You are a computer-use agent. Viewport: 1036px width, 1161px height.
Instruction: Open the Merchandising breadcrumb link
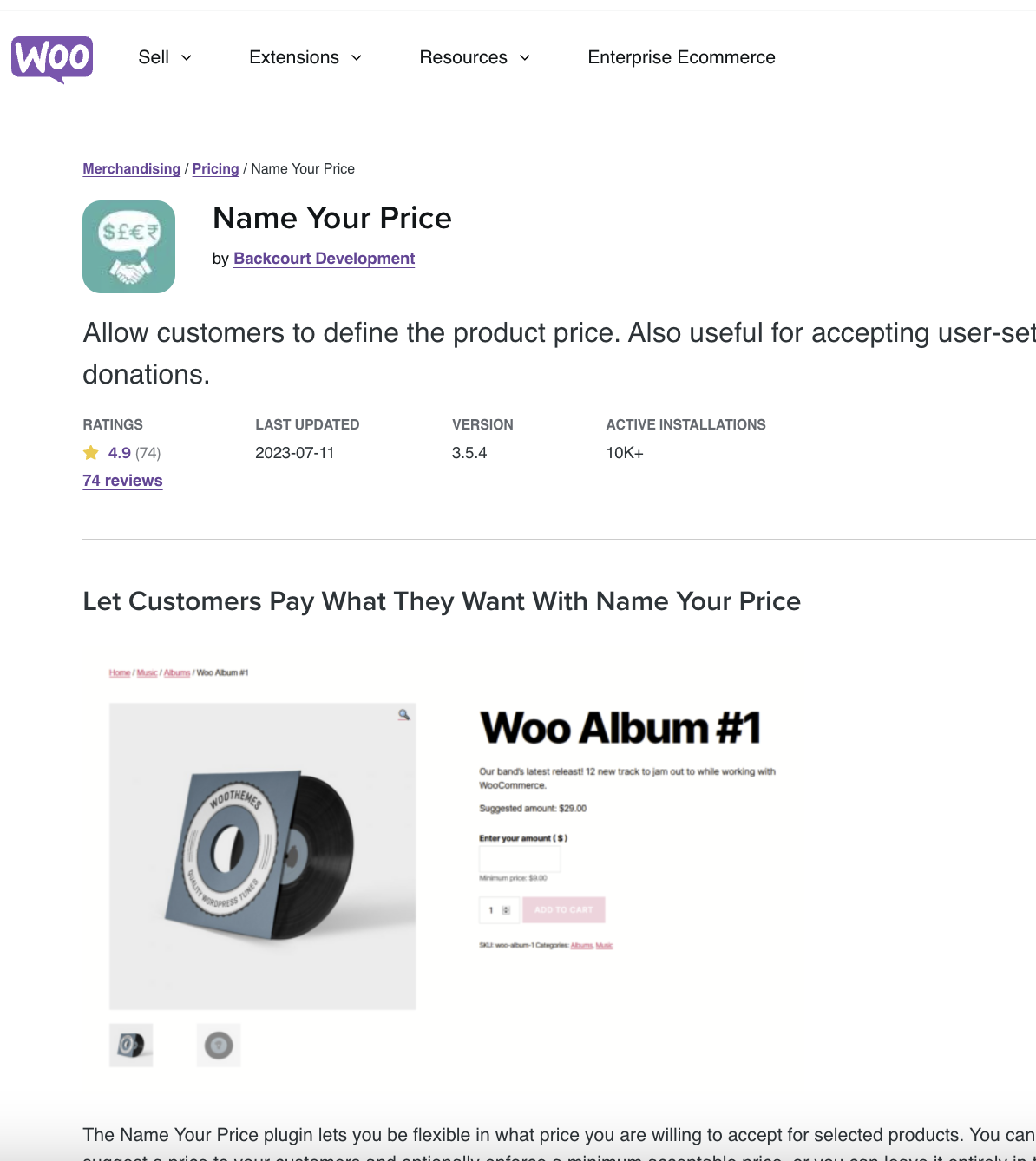[131, 168]
